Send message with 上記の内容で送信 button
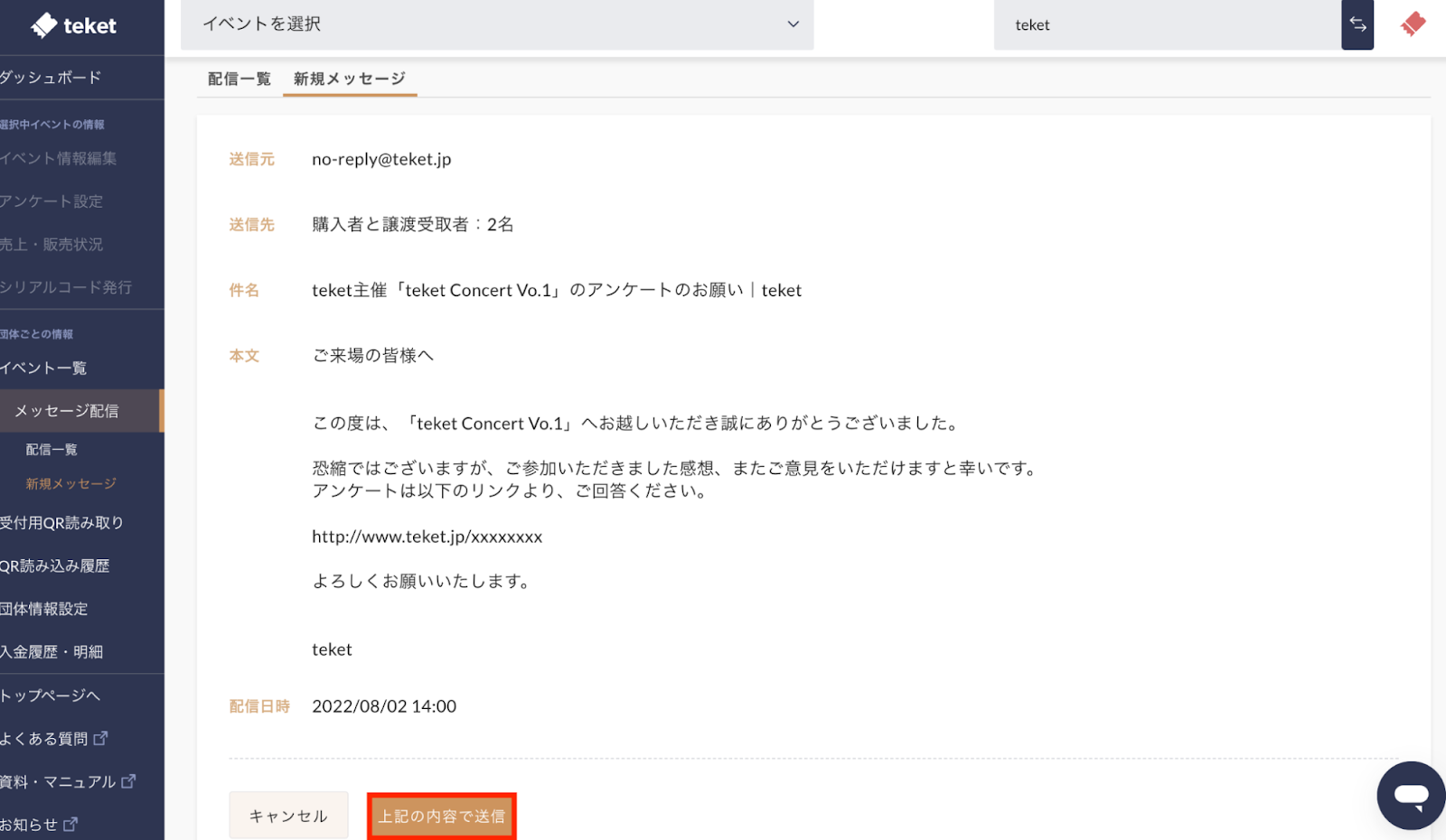Viewport: 1446px width, 840px height. click(441, 817)
